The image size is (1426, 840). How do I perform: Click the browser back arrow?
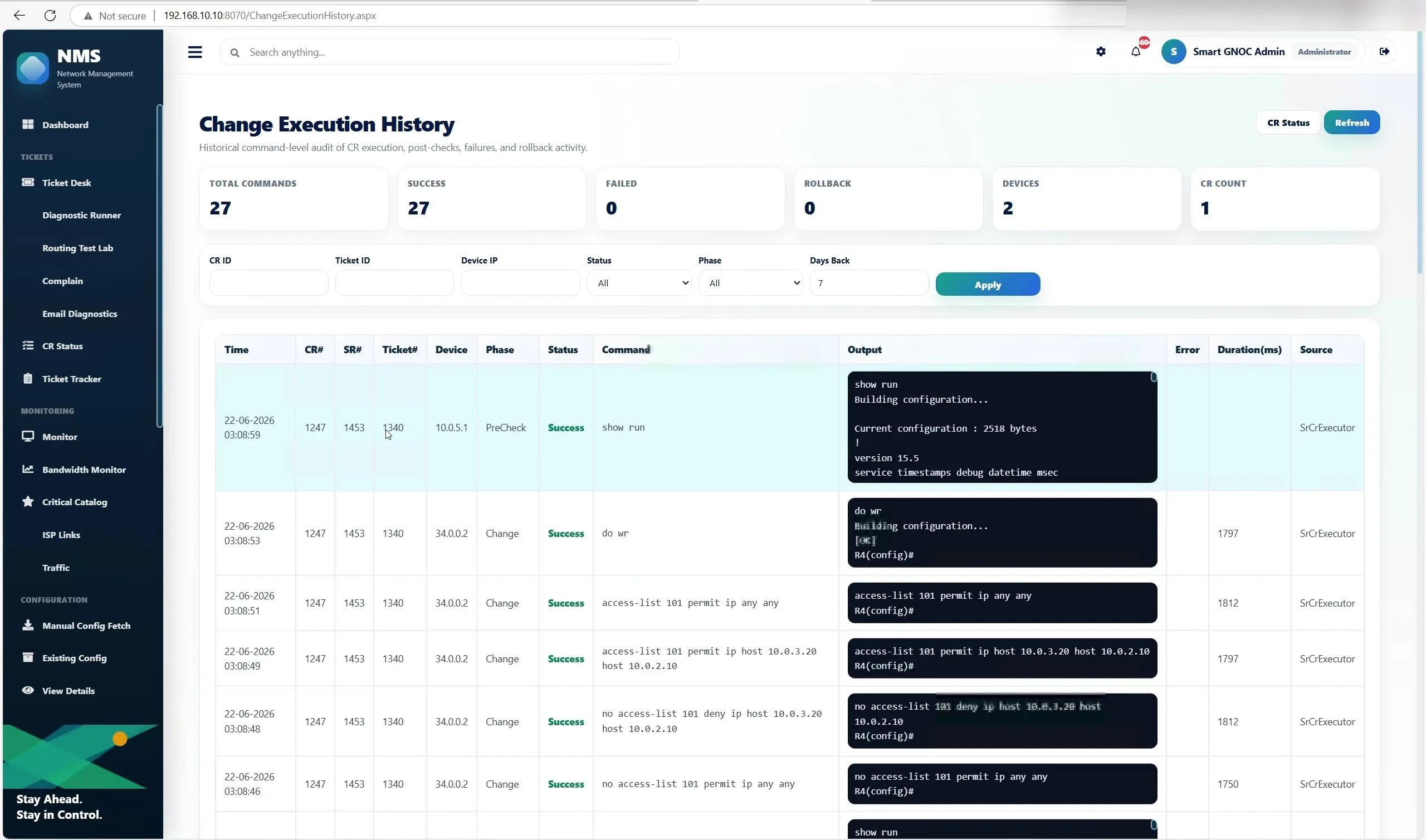tap(19, 15)
